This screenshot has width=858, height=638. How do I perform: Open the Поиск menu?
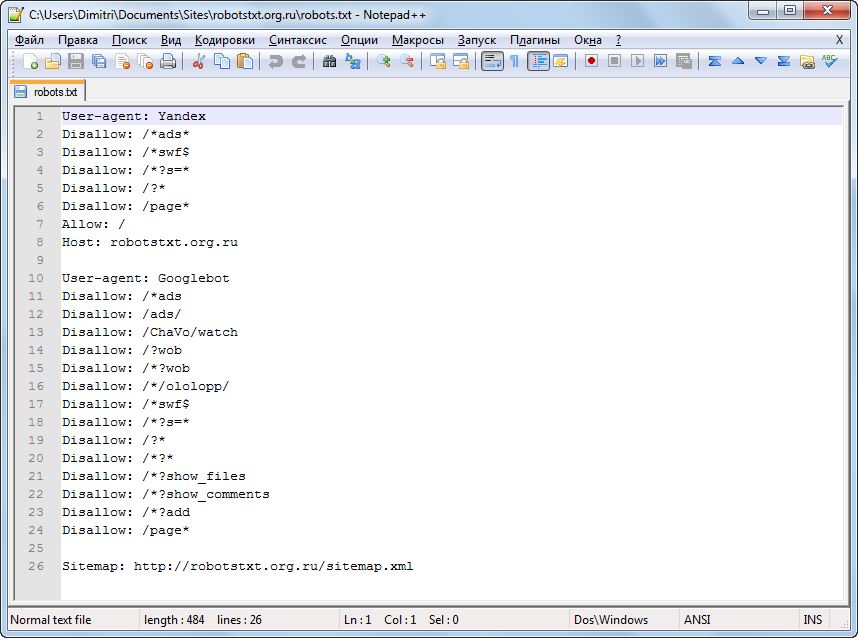(x=129, y=40)
